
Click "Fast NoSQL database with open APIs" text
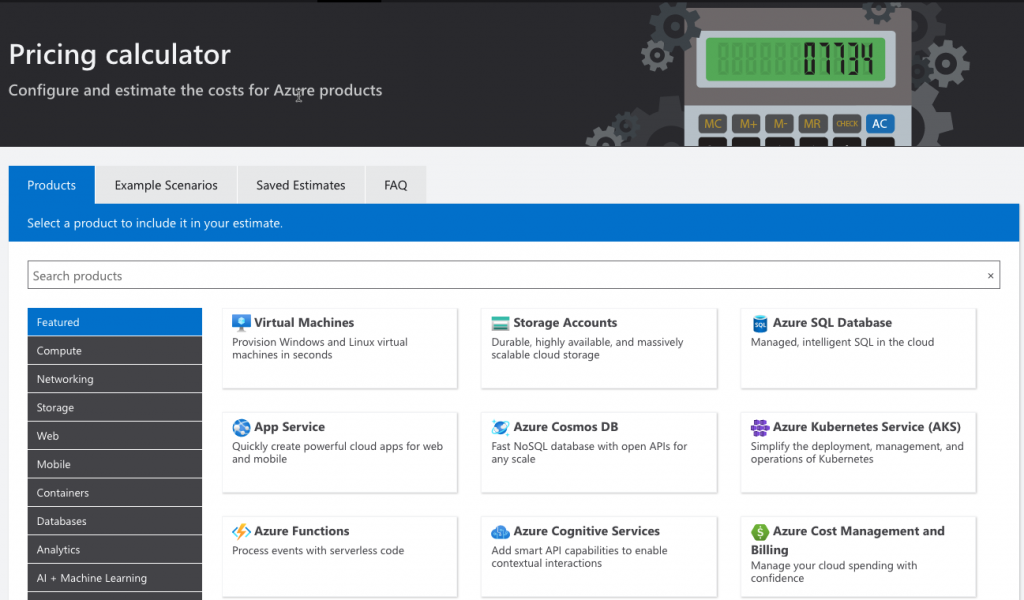pyautogui.click(x=589, y=452)
